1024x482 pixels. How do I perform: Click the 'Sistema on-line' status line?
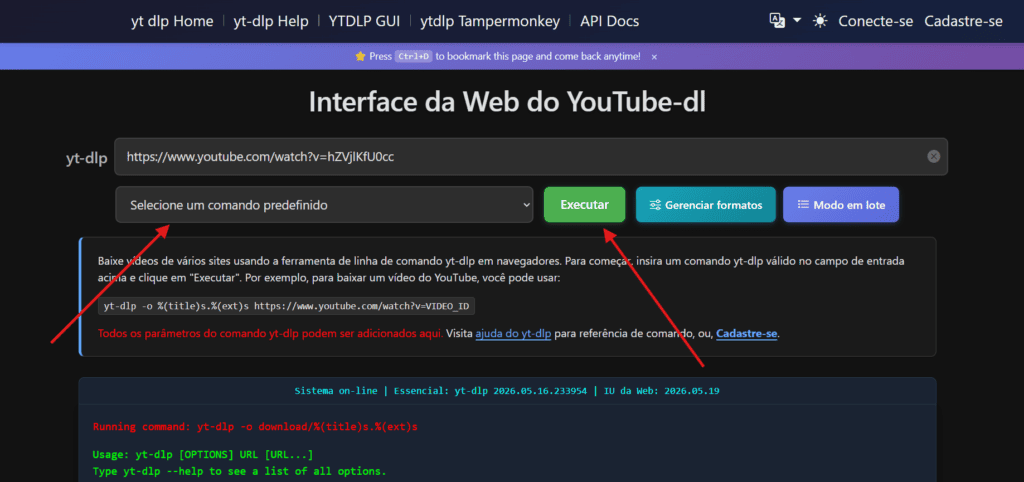coord(507,391)
